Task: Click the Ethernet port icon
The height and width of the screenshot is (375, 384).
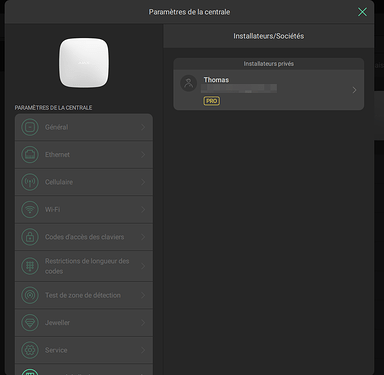Action: coord(30,155)
